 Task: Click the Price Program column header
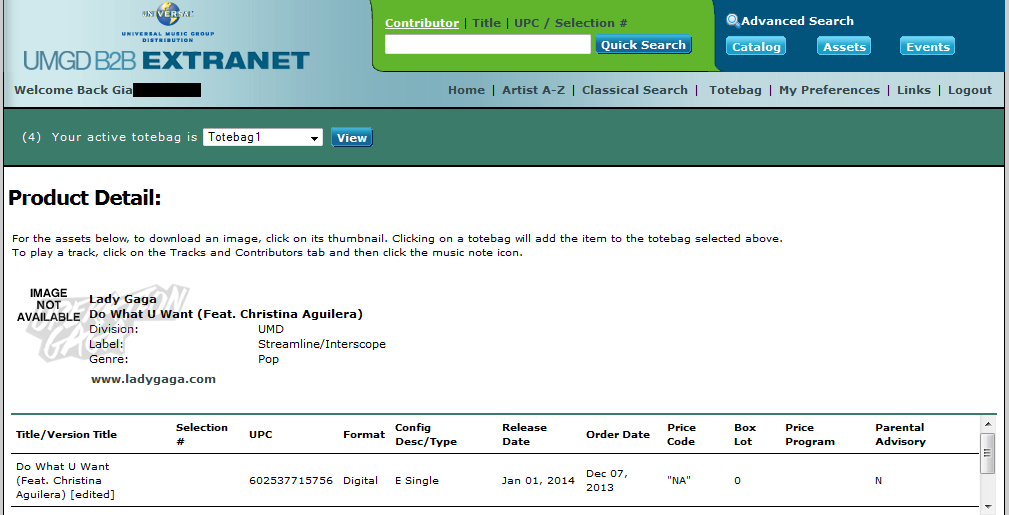(810, 435)
